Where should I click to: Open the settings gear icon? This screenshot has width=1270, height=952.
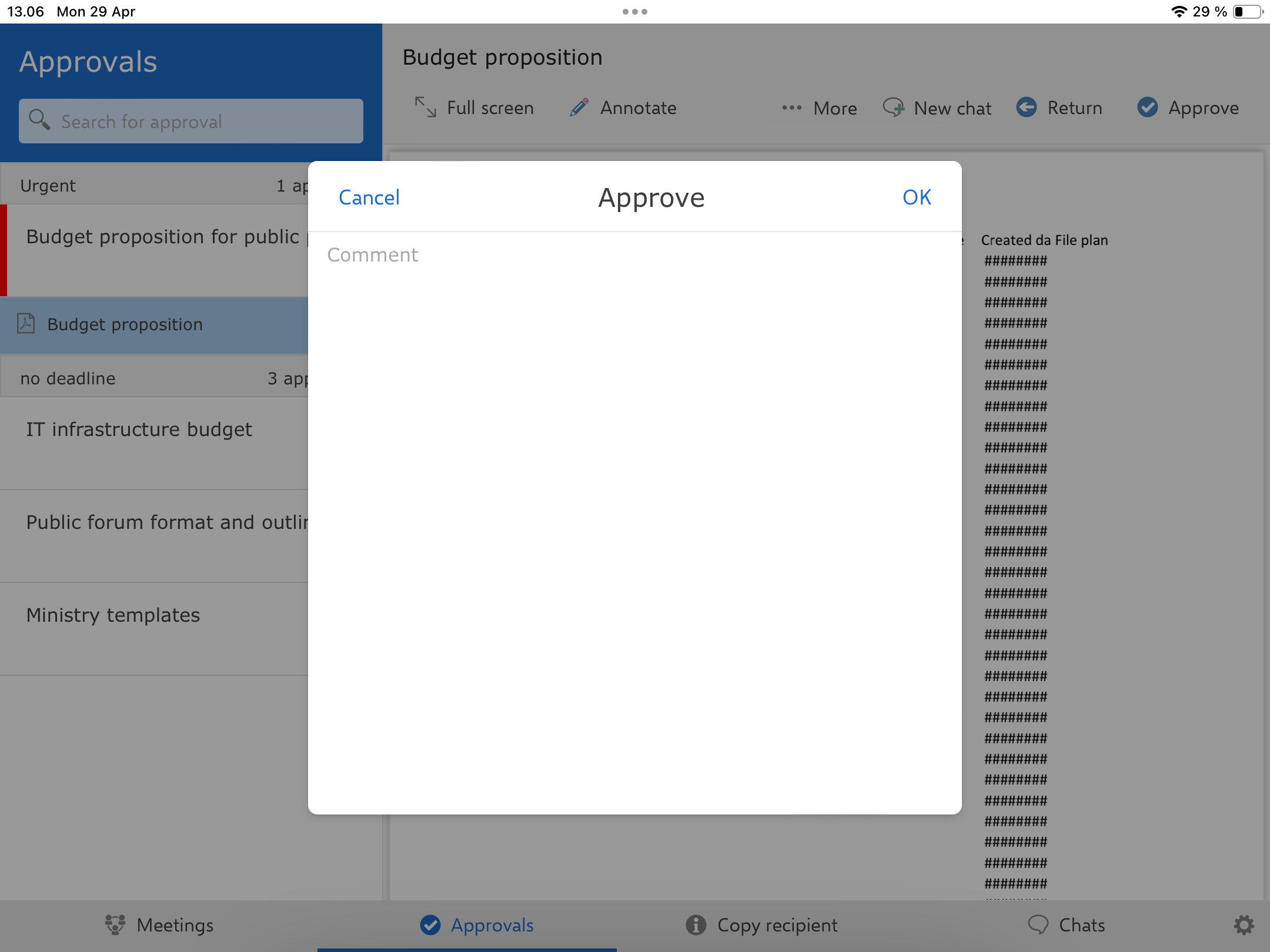1244,925
